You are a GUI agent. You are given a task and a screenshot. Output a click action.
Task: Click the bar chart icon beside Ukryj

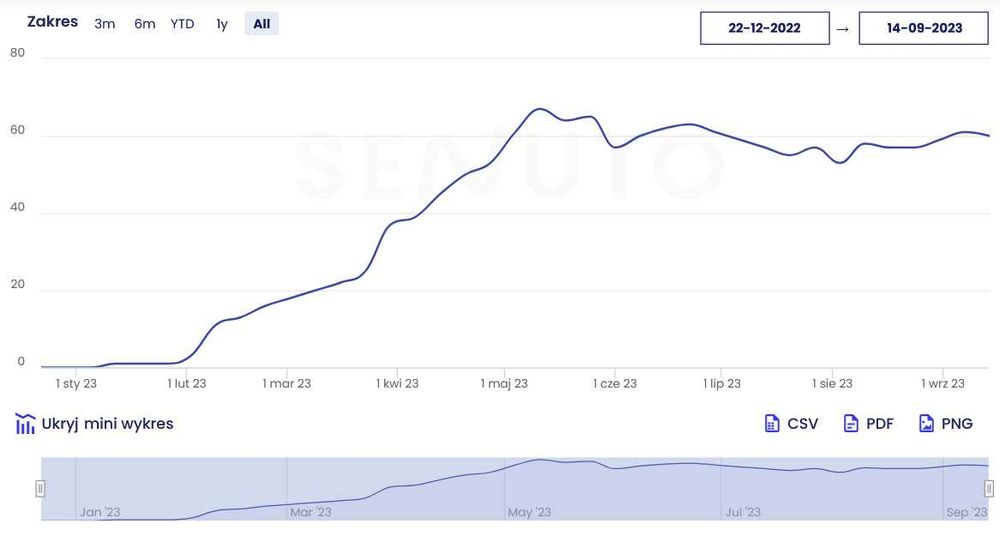click(25, 424)
